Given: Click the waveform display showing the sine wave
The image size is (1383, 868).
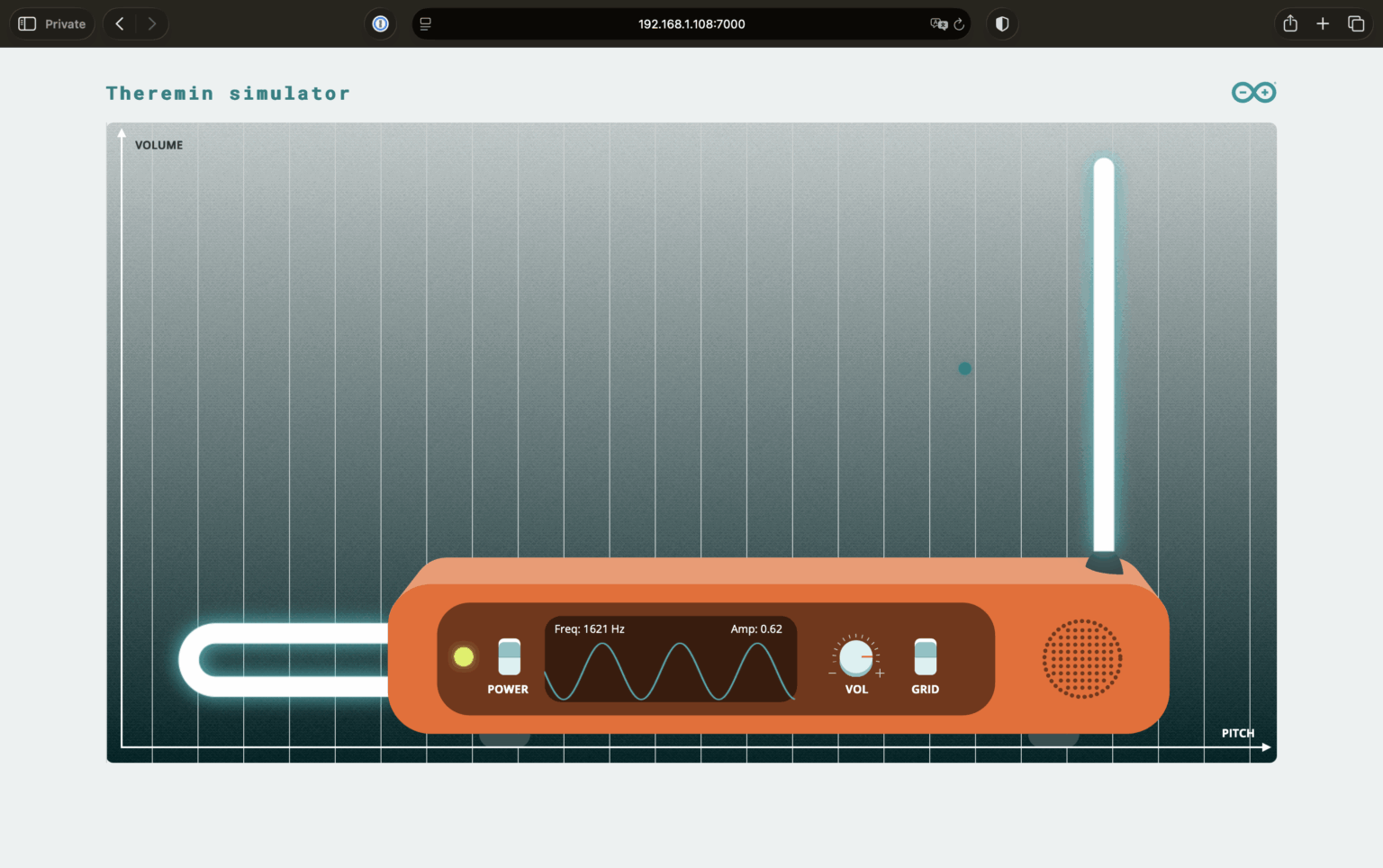Looking at the screenshot, I should pyautogui.click(x=671, y=666).
